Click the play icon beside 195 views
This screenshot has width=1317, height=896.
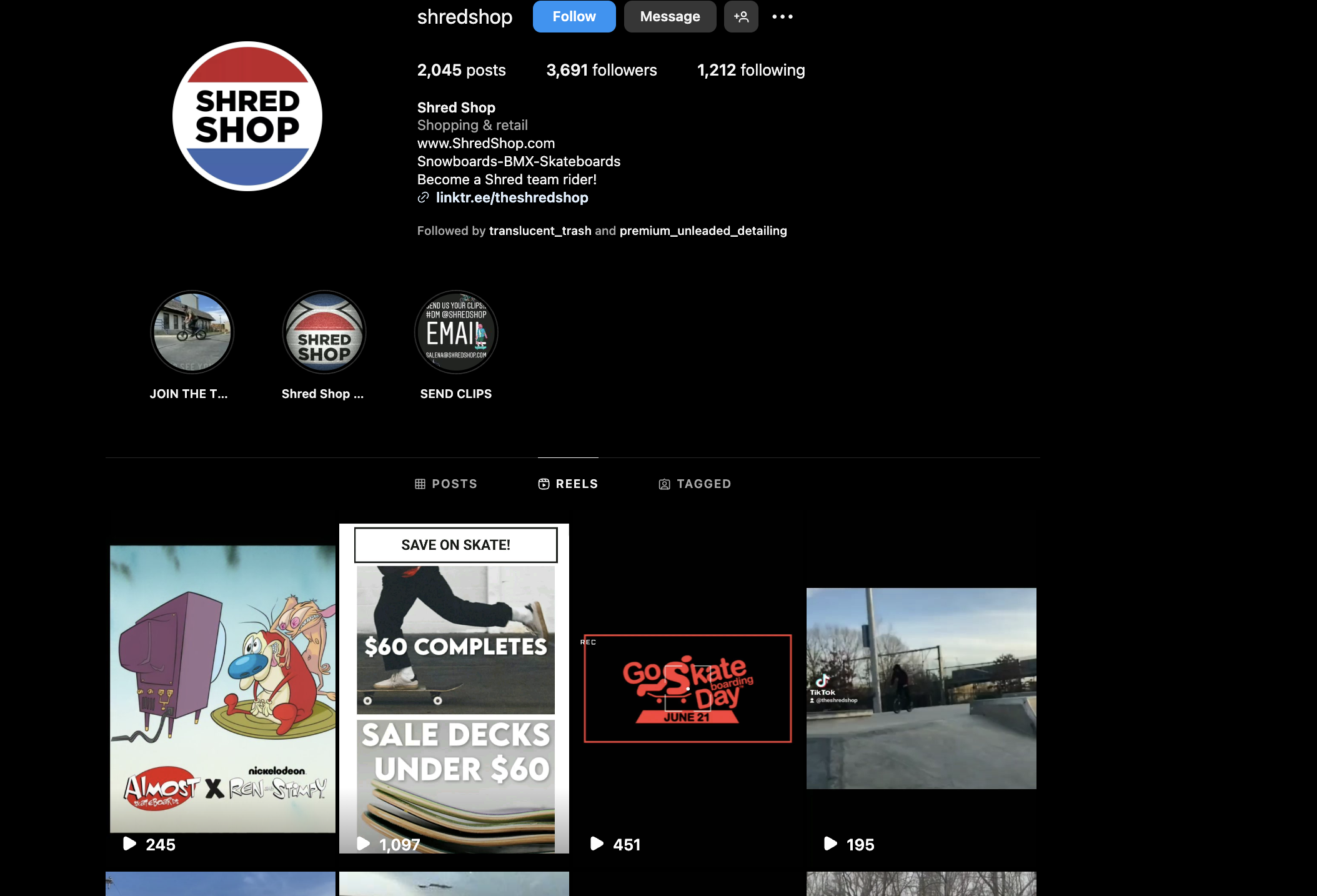click(830, 844)
